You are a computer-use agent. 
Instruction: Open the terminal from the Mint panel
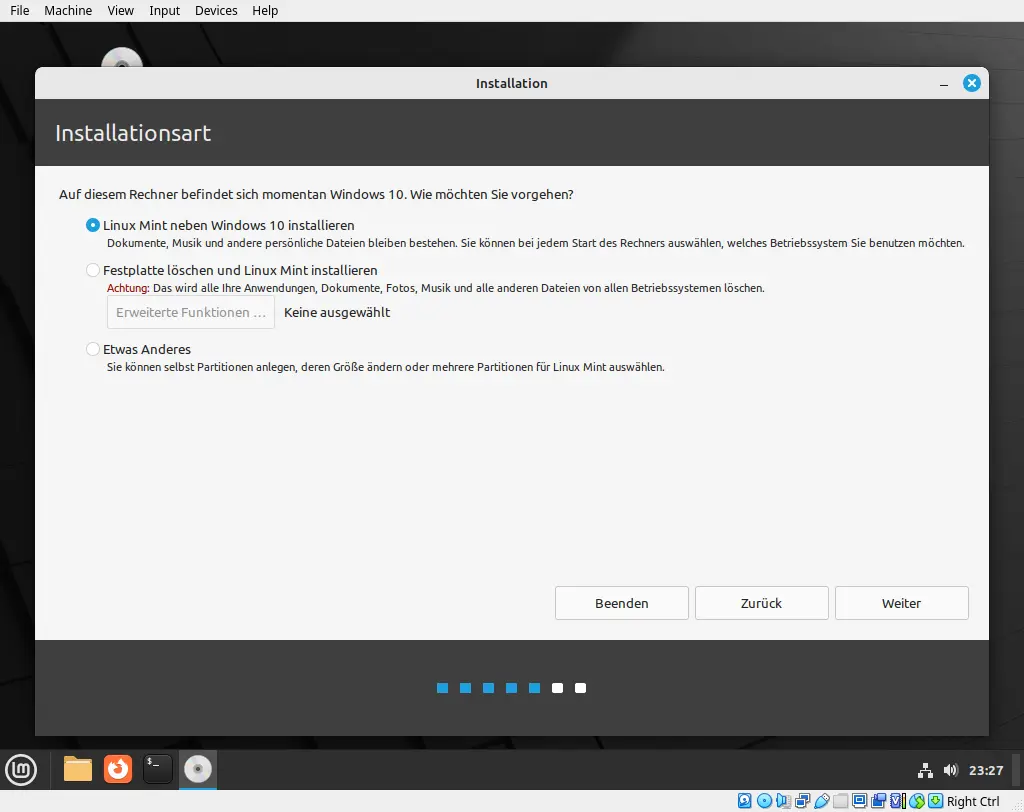157,769
